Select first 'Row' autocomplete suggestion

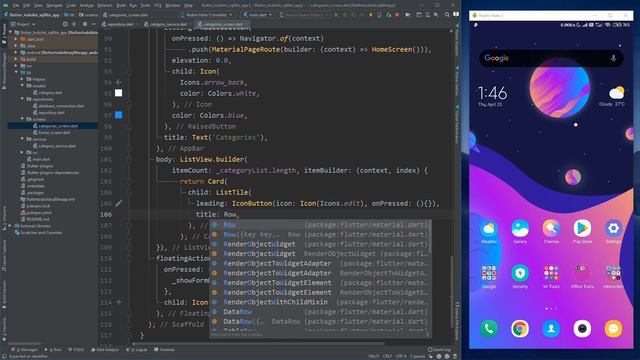click(x=320, y=225)
